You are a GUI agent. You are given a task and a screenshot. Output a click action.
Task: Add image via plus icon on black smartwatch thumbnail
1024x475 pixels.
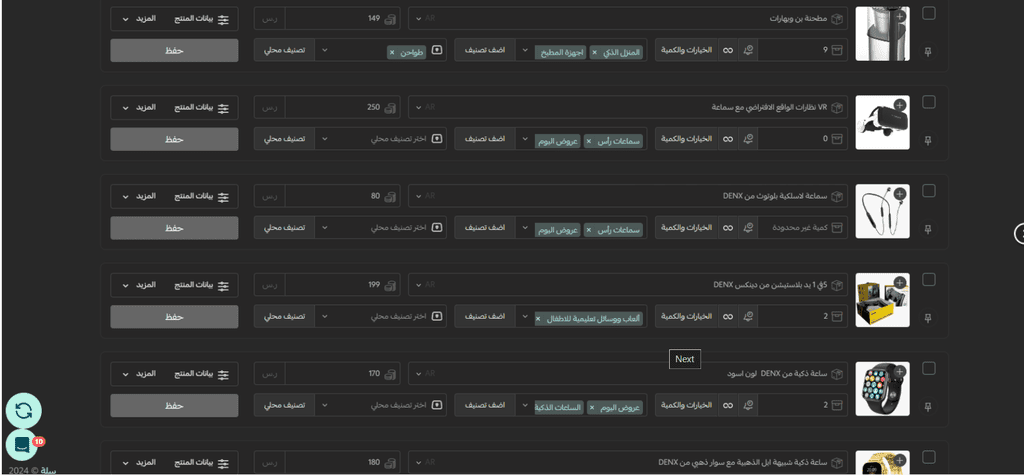[900, 371]
